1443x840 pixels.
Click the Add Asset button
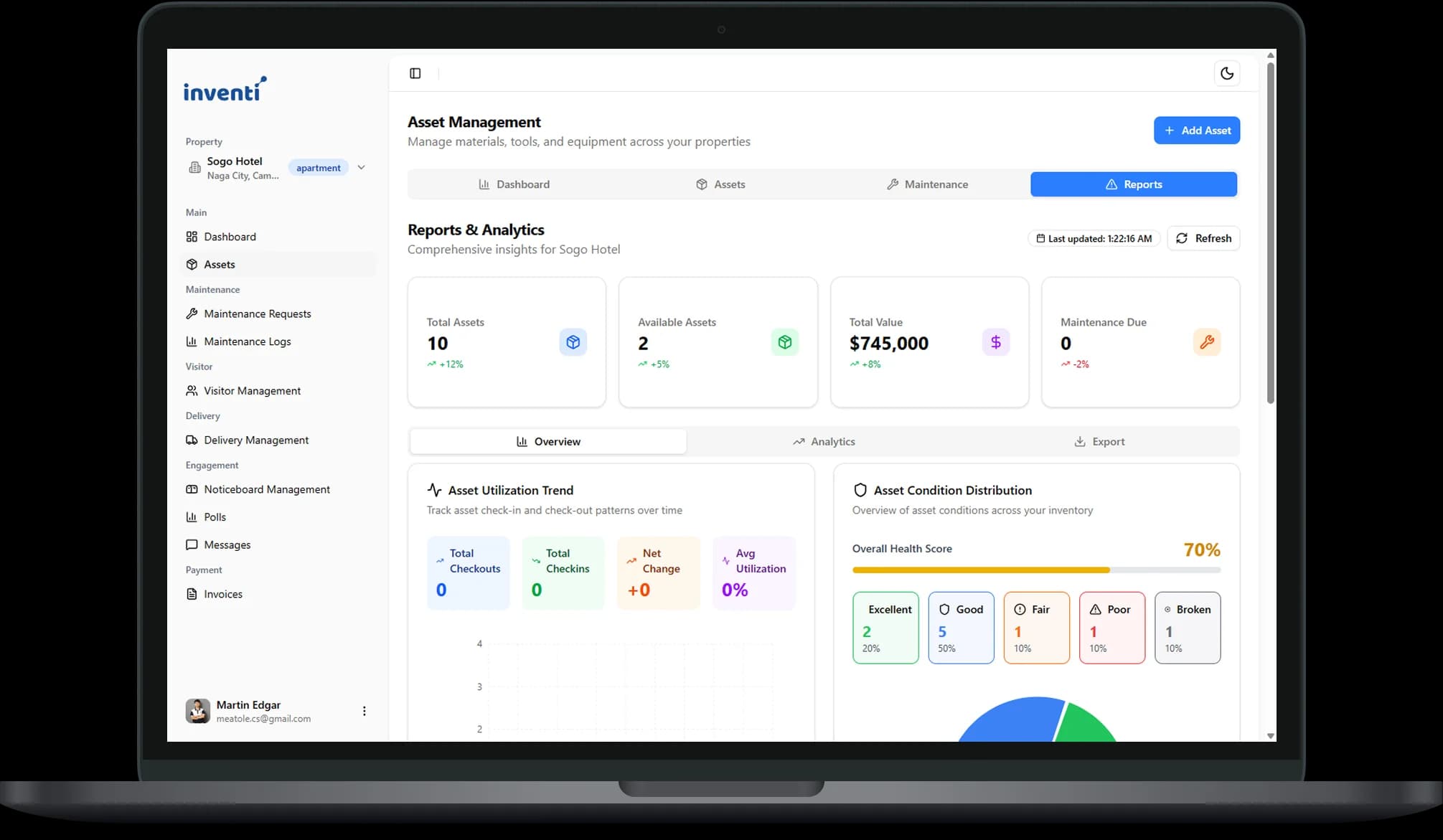(x=1196, y=131)
